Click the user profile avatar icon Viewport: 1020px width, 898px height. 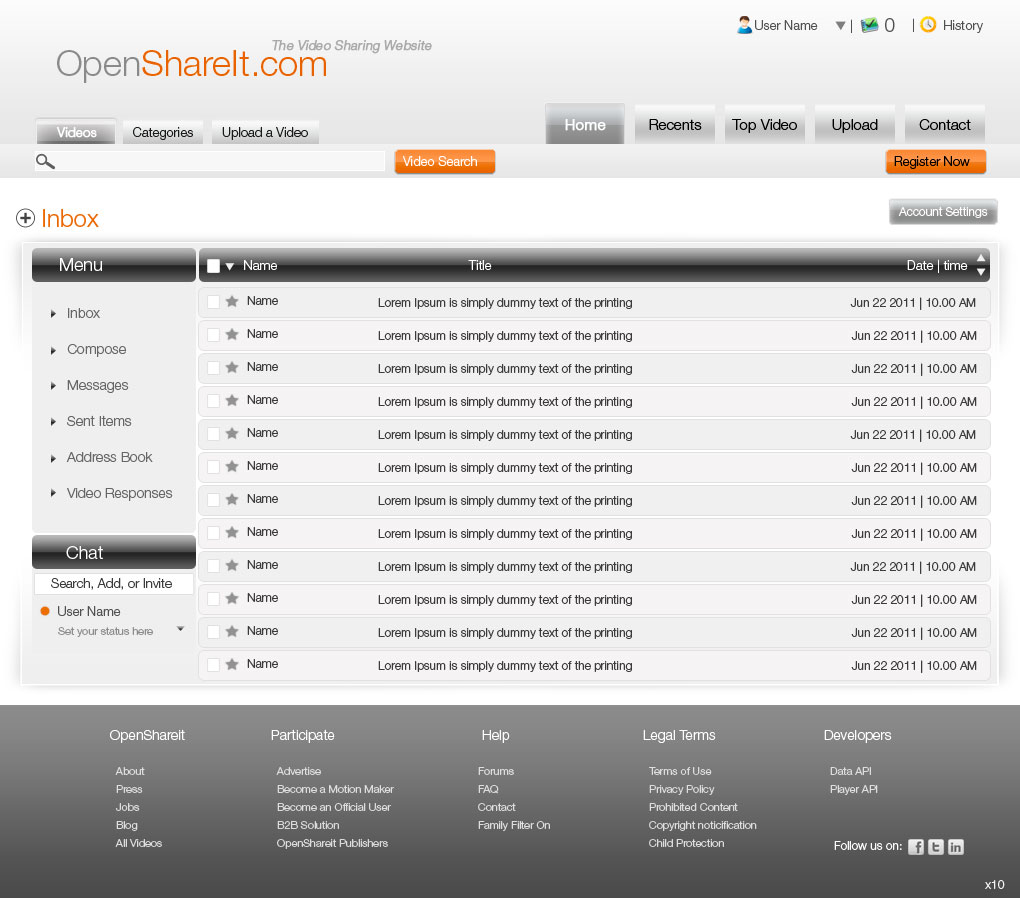tap(744, 25)
